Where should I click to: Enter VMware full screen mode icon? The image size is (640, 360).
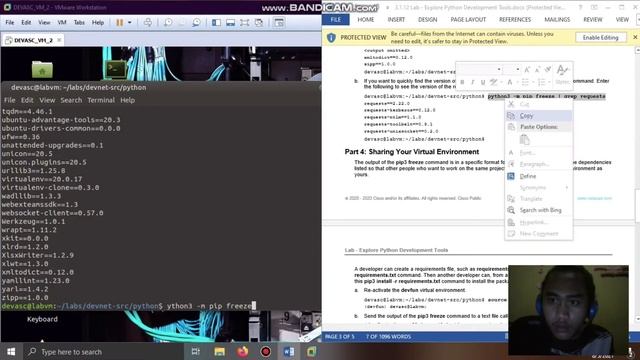coord(244,23)
